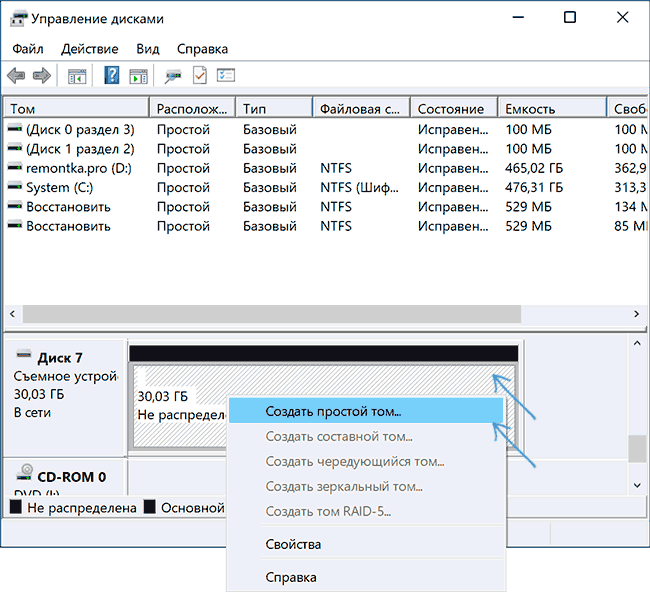Sort by the Состояние column header
650x592 pixels.
(x=454, y=109)
